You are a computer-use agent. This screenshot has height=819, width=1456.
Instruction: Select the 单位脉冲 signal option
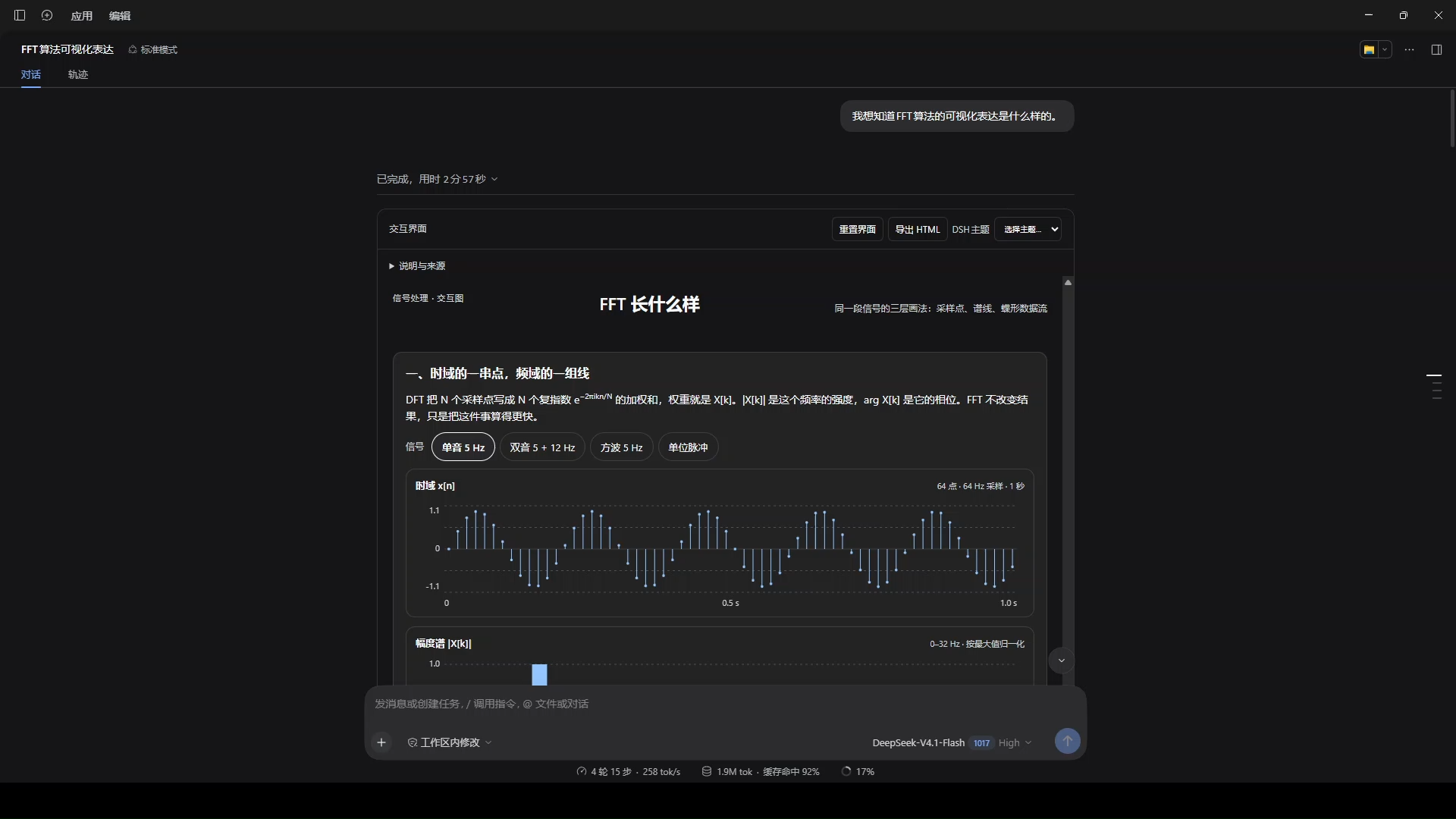point(688,447)
